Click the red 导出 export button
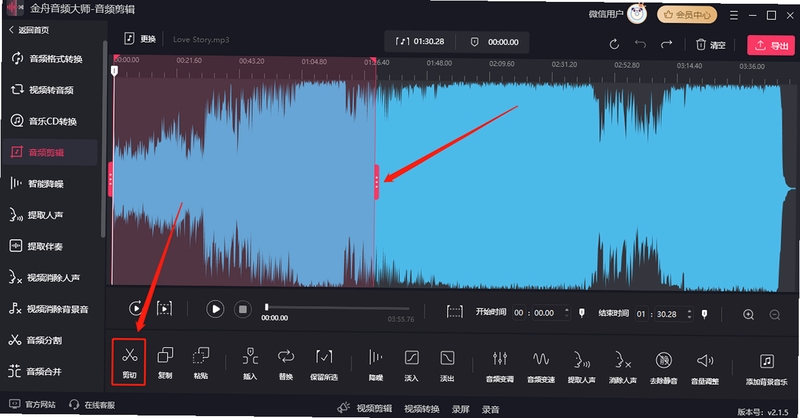 click(x=771, y=45)
